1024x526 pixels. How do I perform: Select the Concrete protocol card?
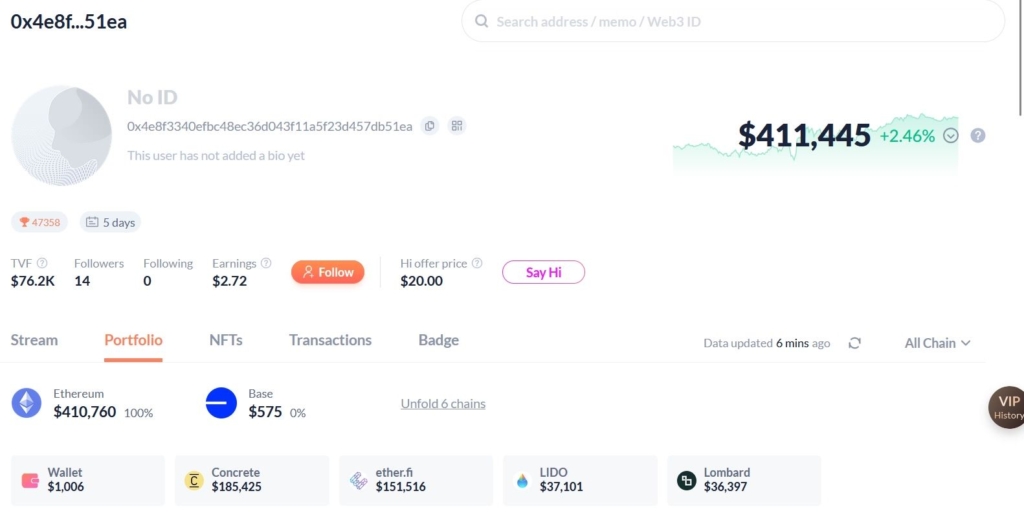pyautogui.click(x=252, y=480)
